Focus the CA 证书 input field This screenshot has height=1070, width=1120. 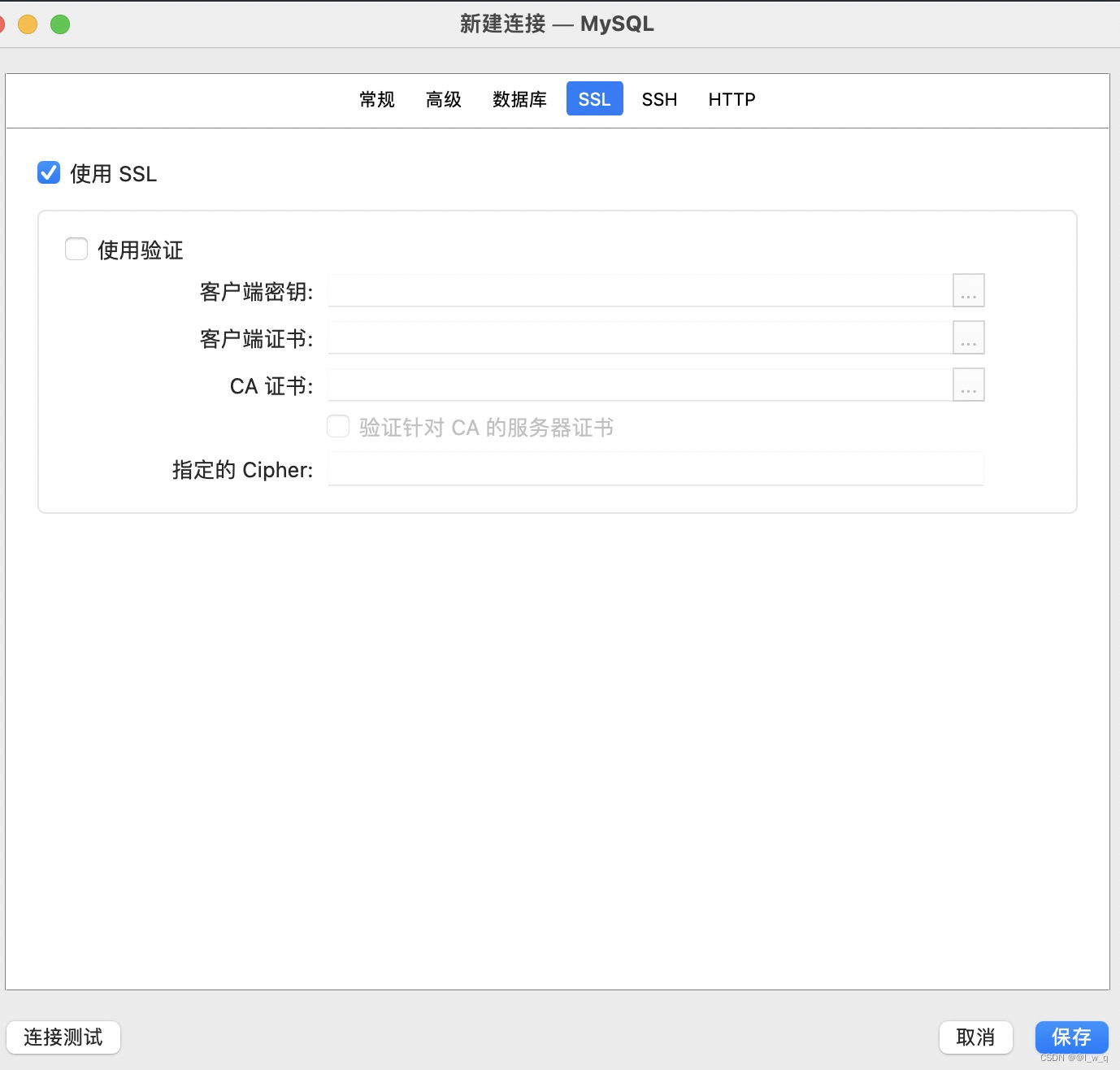tap(640, 385)
